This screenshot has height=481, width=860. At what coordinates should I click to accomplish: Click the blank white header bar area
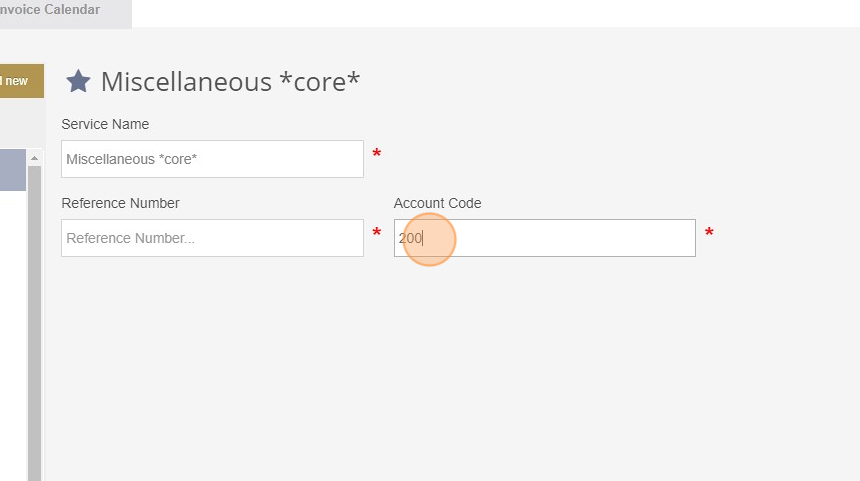[496, 13]
